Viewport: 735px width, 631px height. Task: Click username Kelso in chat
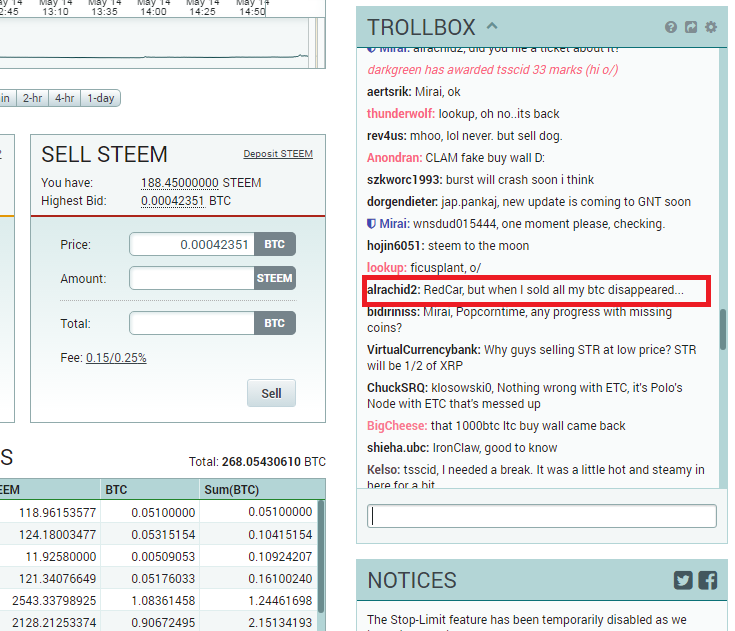(383, 470)
